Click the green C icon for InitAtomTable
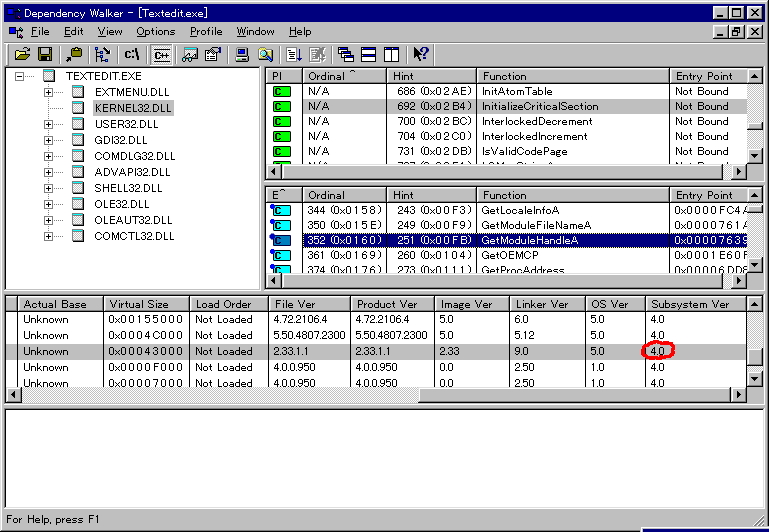769x532 pixels. tap(282, 92)
